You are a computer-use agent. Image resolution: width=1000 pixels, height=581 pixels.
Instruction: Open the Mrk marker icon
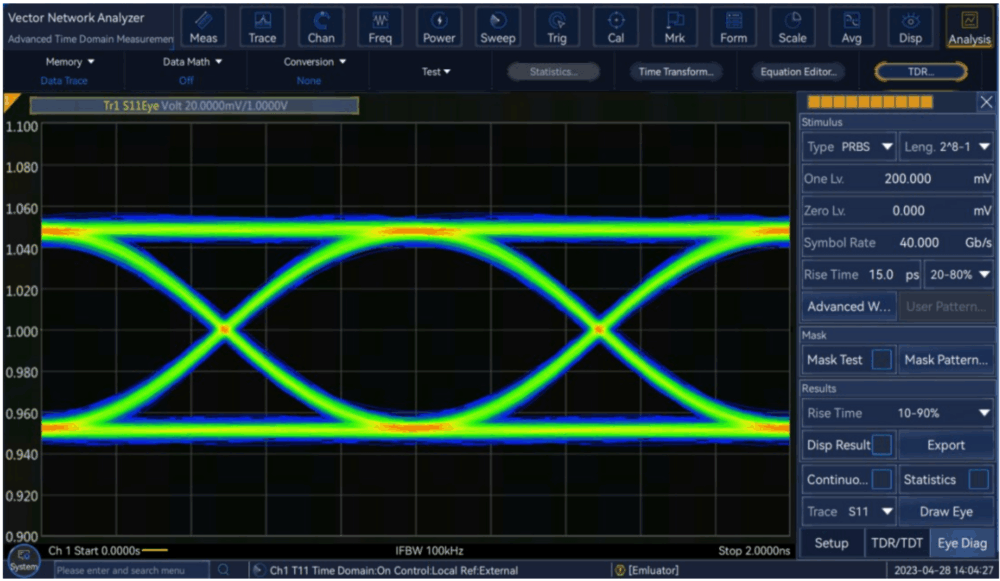point(675,27)
